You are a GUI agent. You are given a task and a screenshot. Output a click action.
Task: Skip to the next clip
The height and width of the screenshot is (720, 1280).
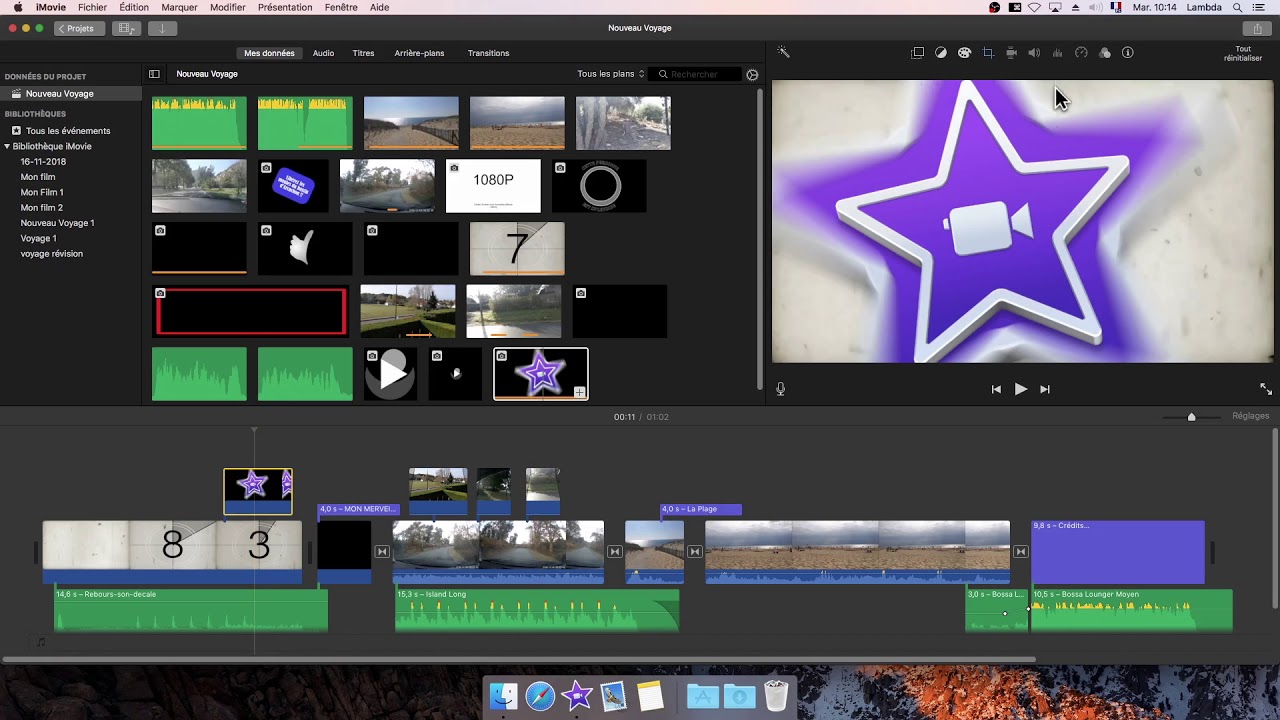(1045, 389)
